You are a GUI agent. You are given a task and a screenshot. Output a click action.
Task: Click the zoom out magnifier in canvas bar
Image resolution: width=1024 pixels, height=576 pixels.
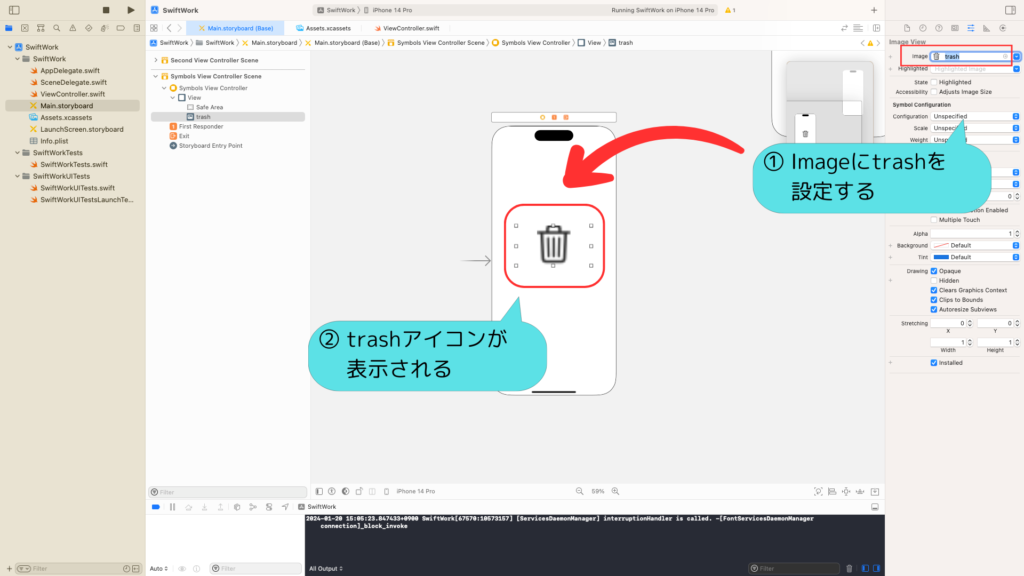pyautogui.click(x=579, y=491)
